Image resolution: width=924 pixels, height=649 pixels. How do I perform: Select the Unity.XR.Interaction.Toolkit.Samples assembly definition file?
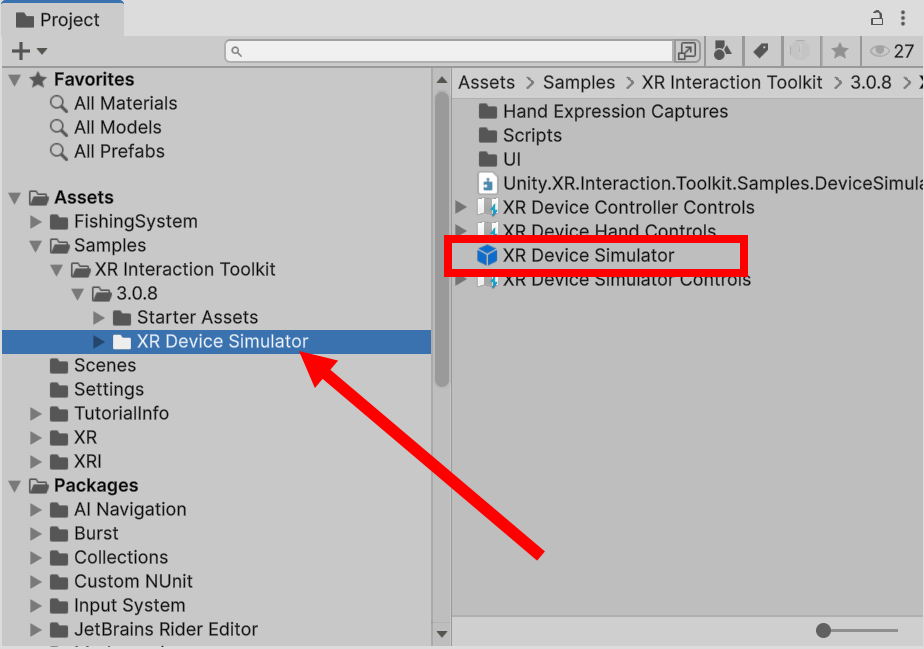point(701,184)
